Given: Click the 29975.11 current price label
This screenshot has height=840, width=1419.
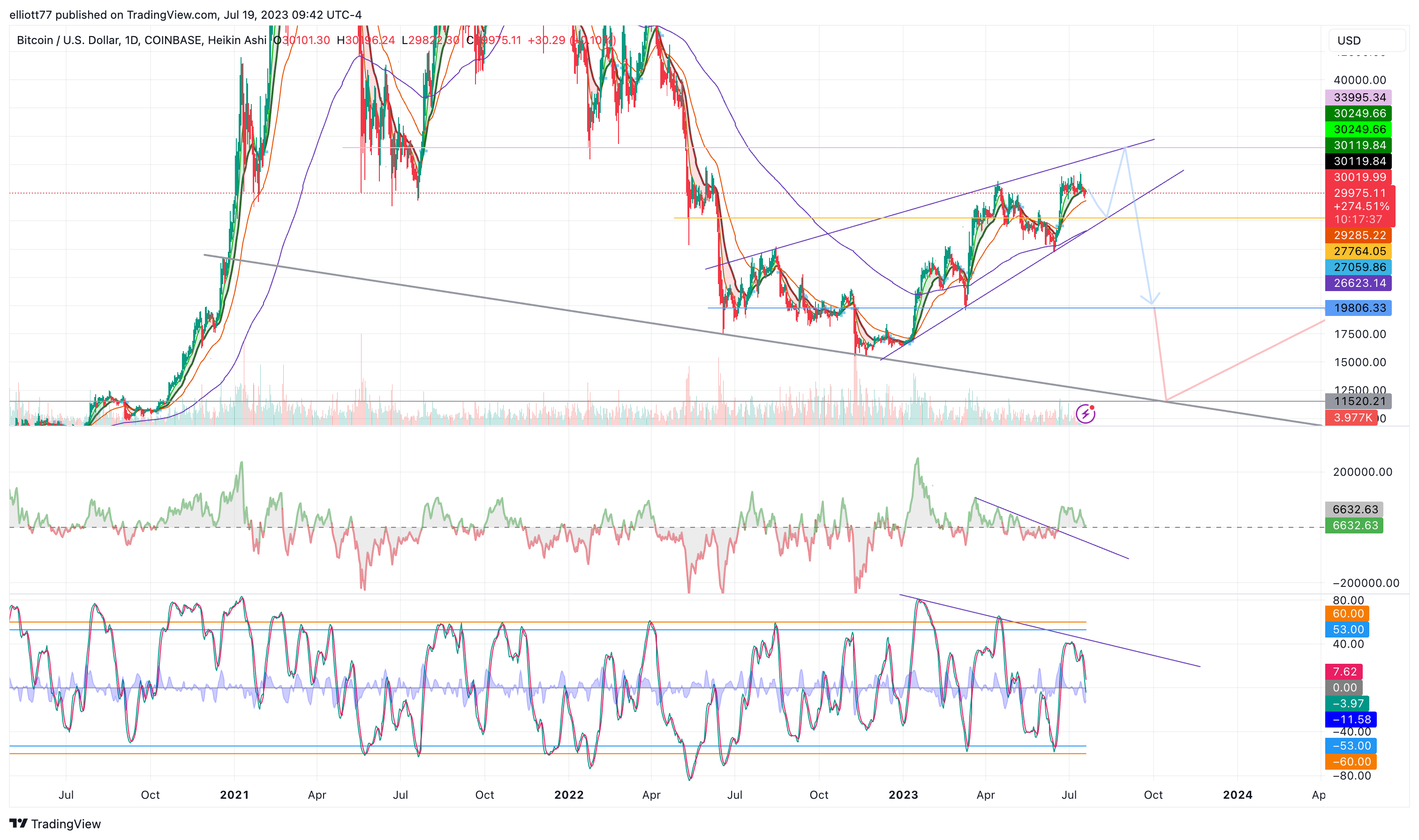Looking at the screenshot, I should tap(1359, 193).
